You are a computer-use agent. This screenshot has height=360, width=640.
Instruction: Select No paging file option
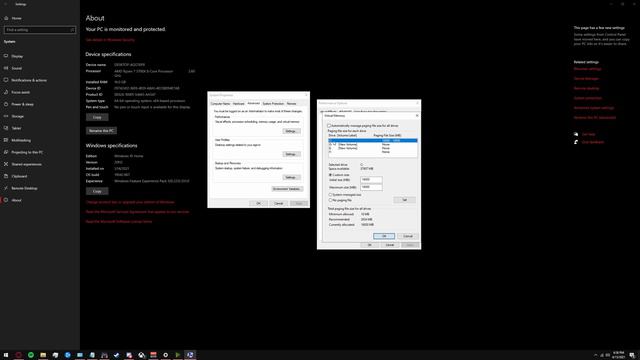[x=330, y=200]
